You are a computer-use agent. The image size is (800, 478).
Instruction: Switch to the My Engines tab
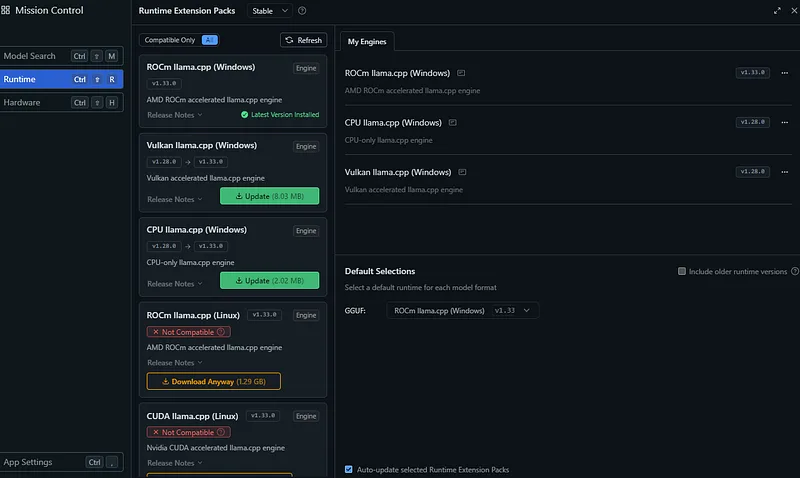click(367, 42)
